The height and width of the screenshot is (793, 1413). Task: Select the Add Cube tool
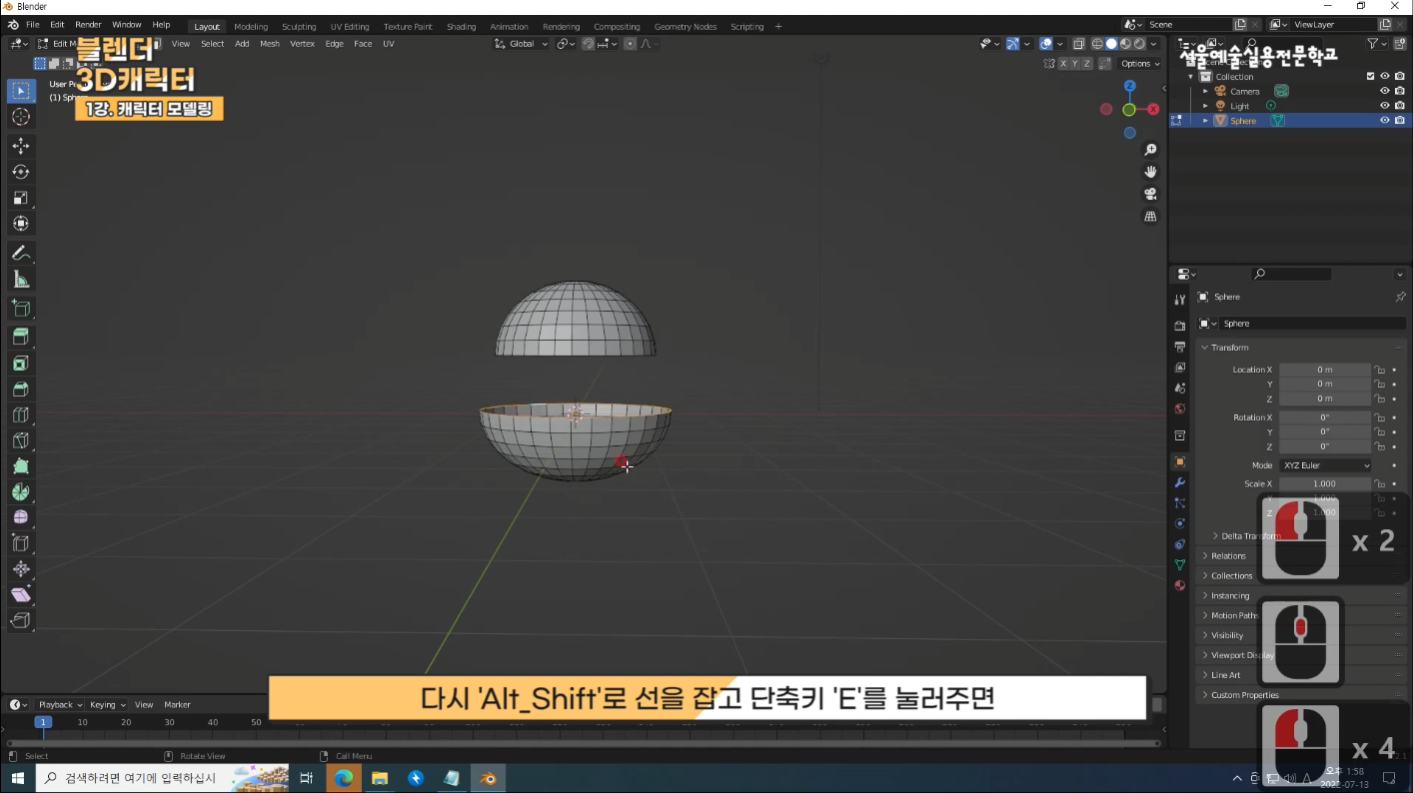[x=21, y=308]
